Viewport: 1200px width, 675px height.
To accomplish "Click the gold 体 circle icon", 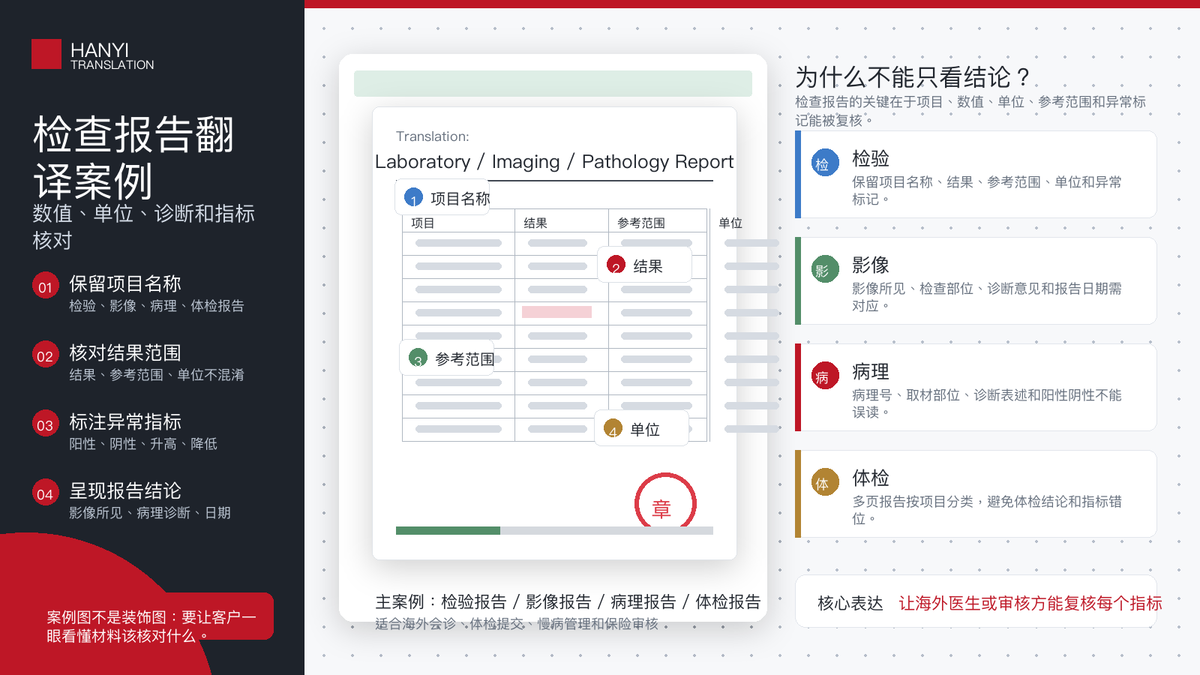I will [x=823, y=484].
